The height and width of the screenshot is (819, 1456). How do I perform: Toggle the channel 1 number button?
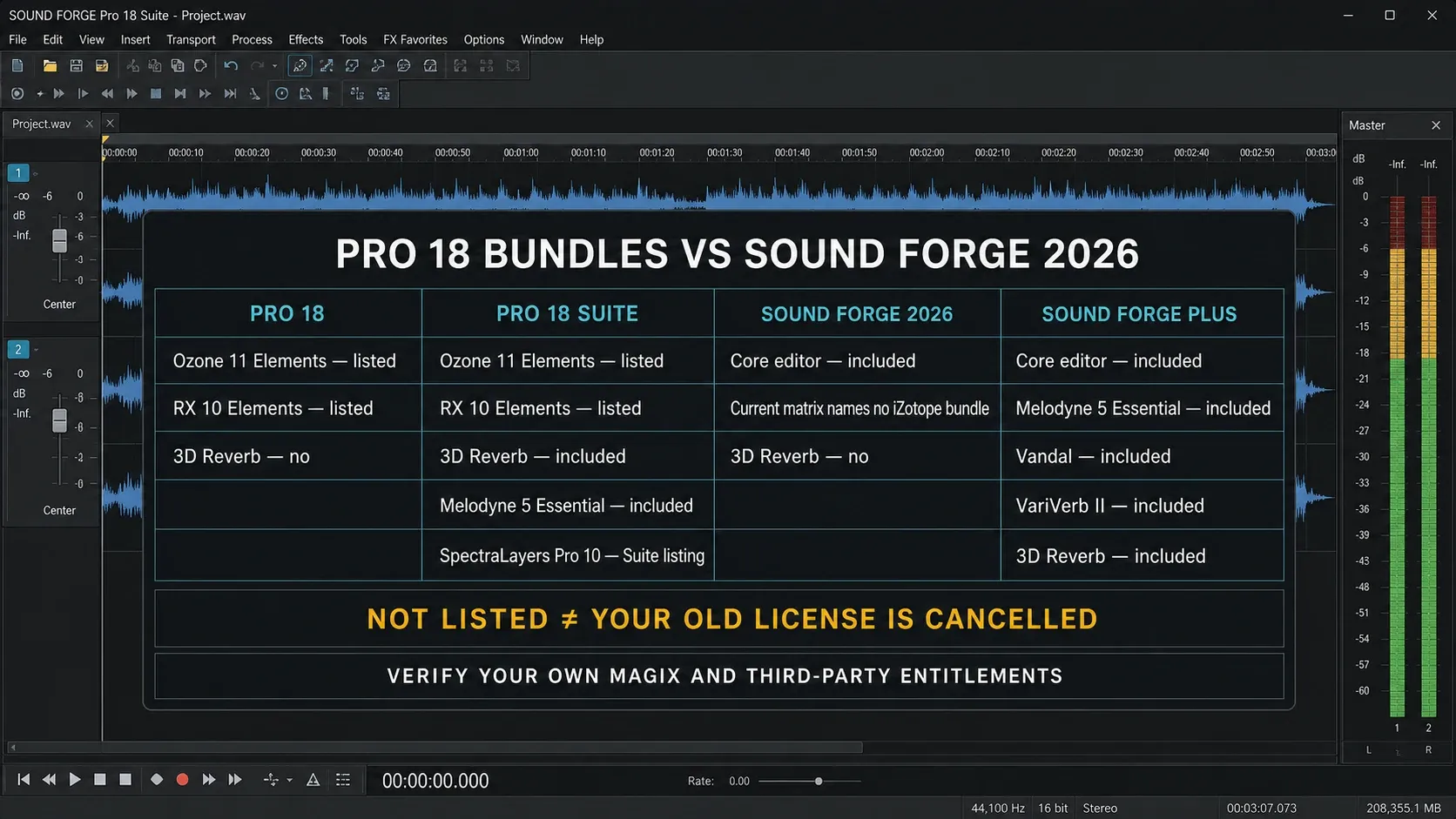pos(18,173)
